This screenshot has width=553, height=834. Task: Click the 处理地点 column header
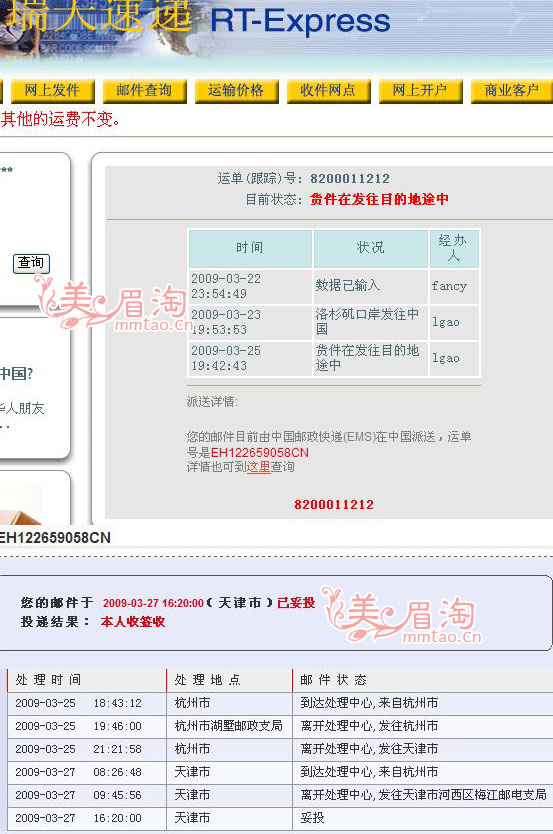(x=208, y=680)
